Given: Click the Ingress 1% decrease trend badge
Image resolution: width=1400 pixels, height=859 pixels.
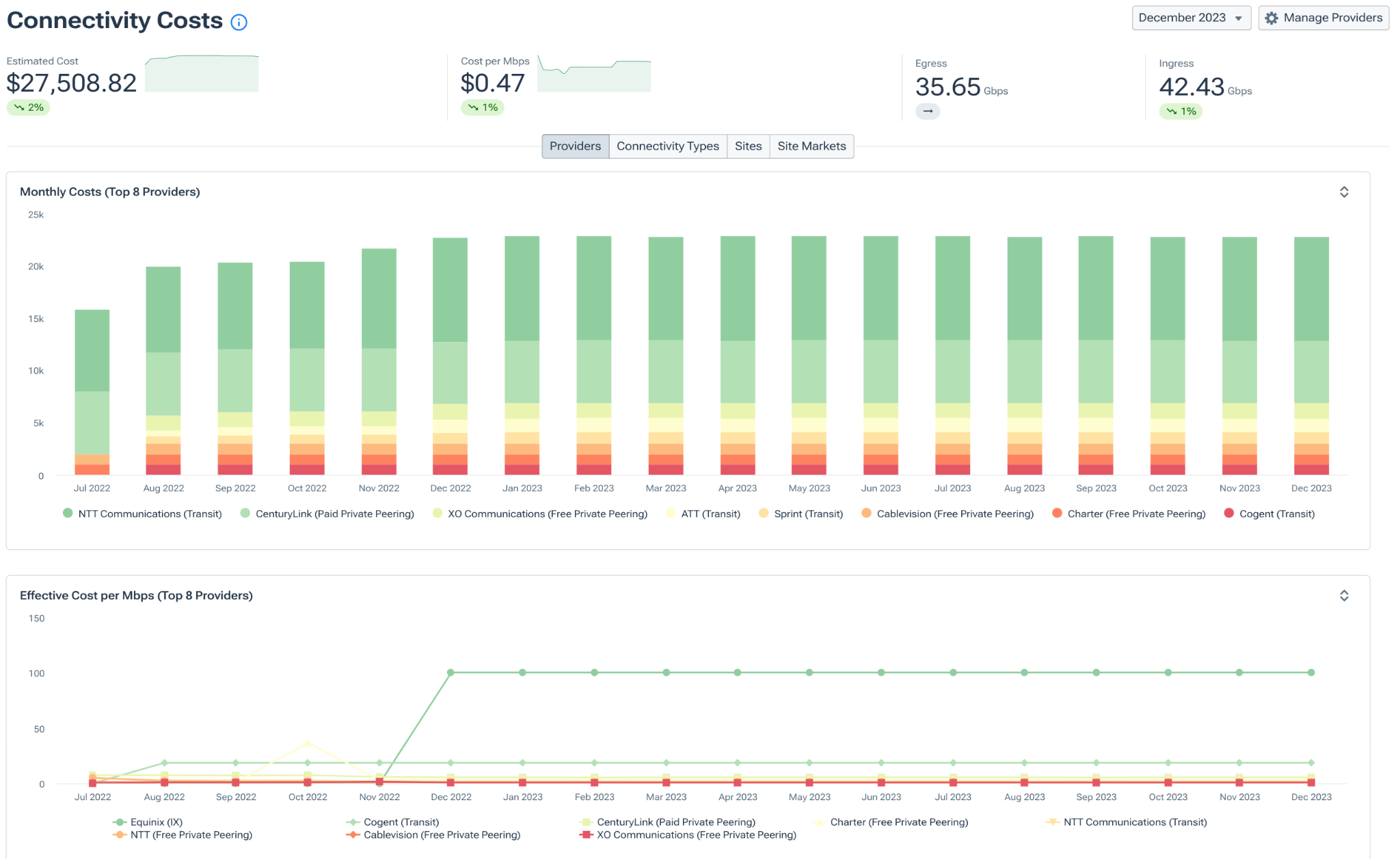Looking at the screenshot, I should [x=1181, y=111].
